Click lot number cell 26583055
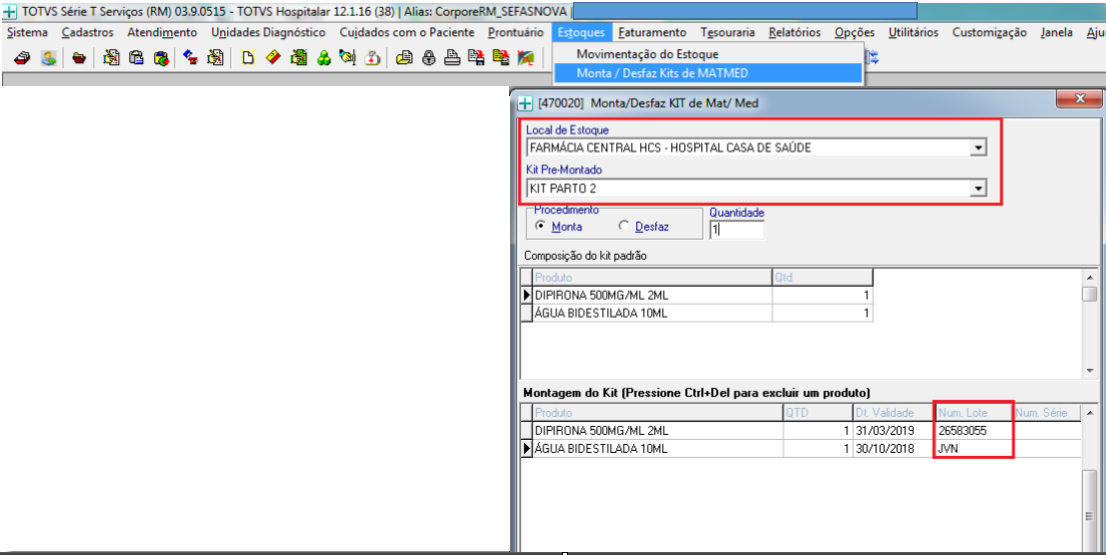This screenshot has width=1106, height=555. click(x=973, y=430)
